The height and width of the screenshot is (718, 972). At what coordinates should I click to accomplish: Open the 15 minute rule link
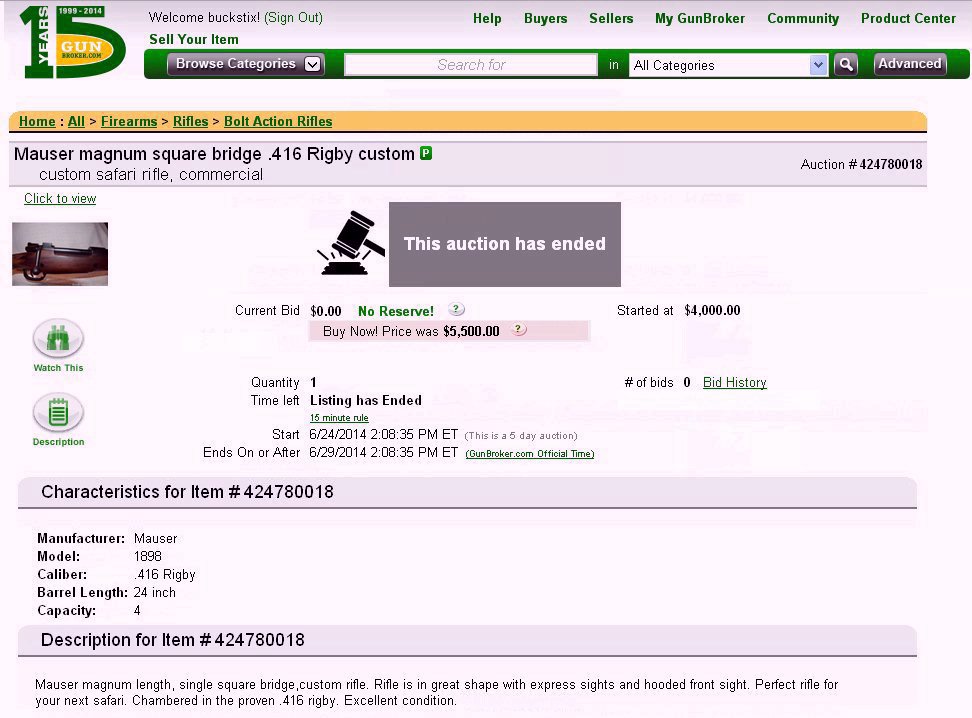coord(339,418)
